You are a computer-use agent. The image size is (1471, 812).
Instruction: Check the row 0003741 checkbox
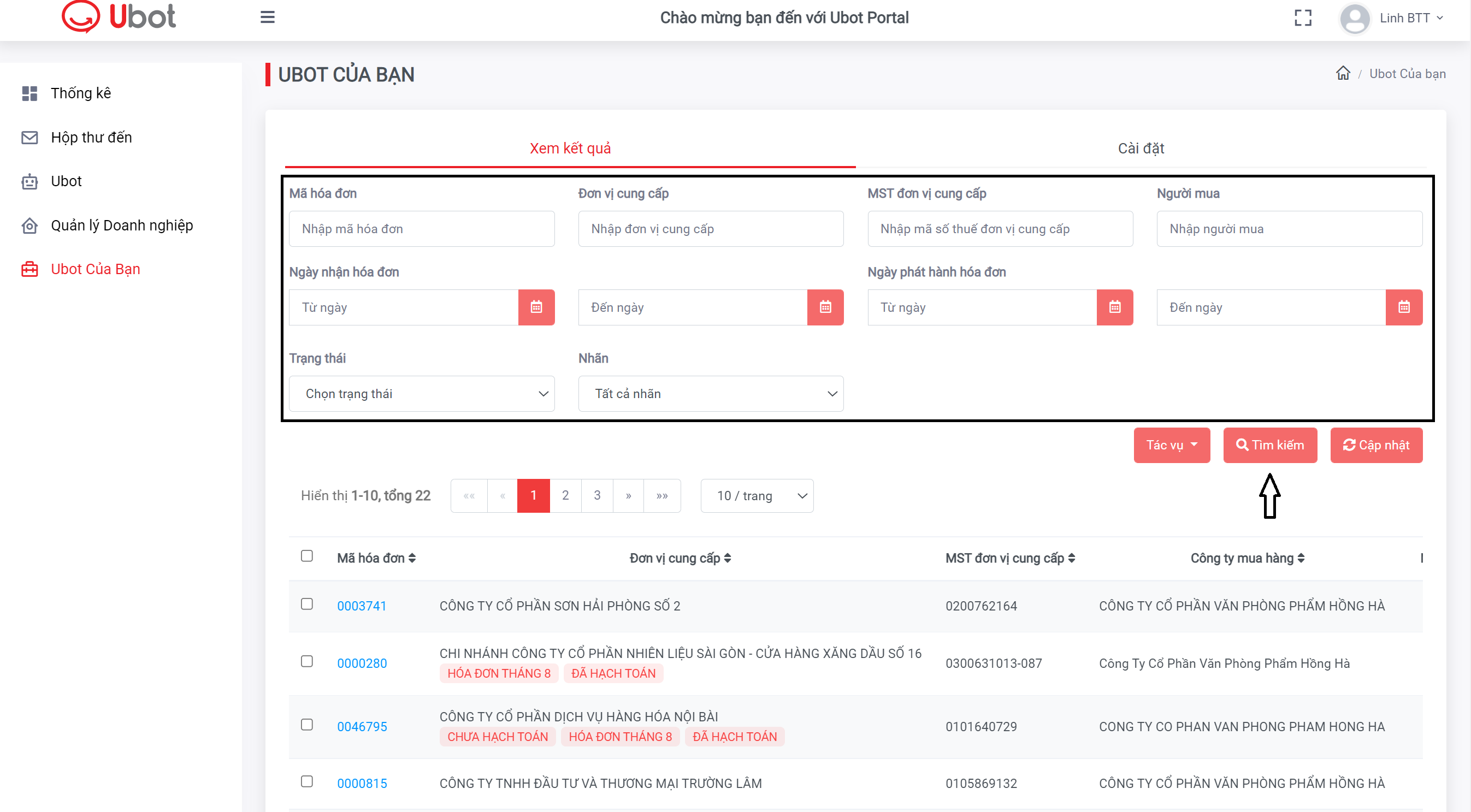[306, 603]
